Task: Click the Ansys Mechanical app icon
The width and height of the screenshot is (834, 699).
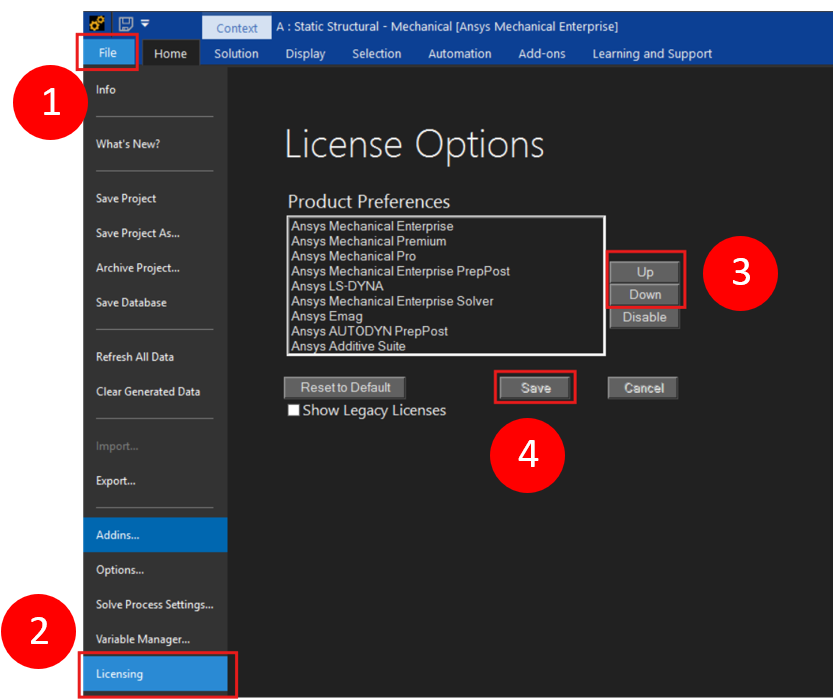Action: pos(97,23)
